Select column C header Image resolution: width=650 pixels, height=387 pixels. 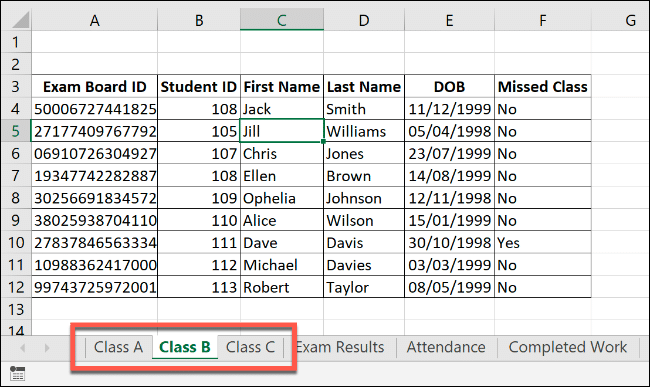(x=282, y=20)
